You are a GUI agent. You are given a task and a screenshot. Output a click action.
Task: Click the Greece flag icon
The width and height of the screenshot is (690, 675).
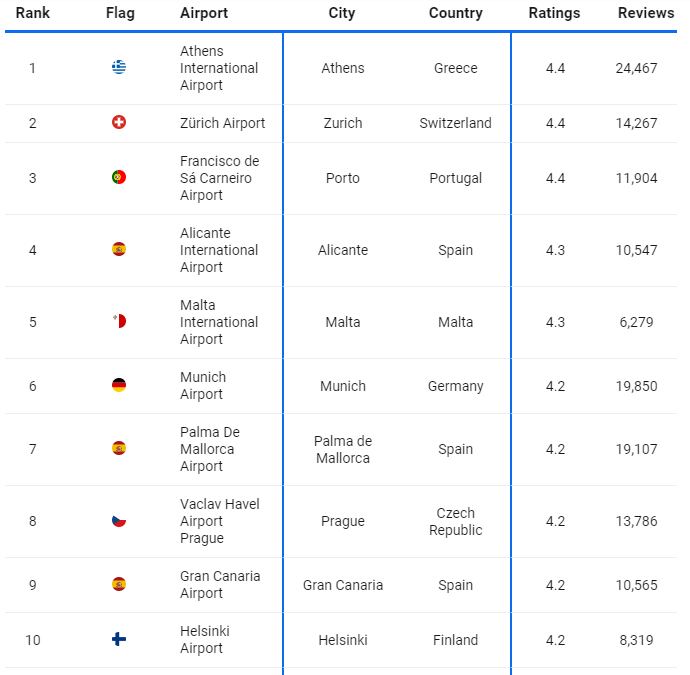pos(119,68)
